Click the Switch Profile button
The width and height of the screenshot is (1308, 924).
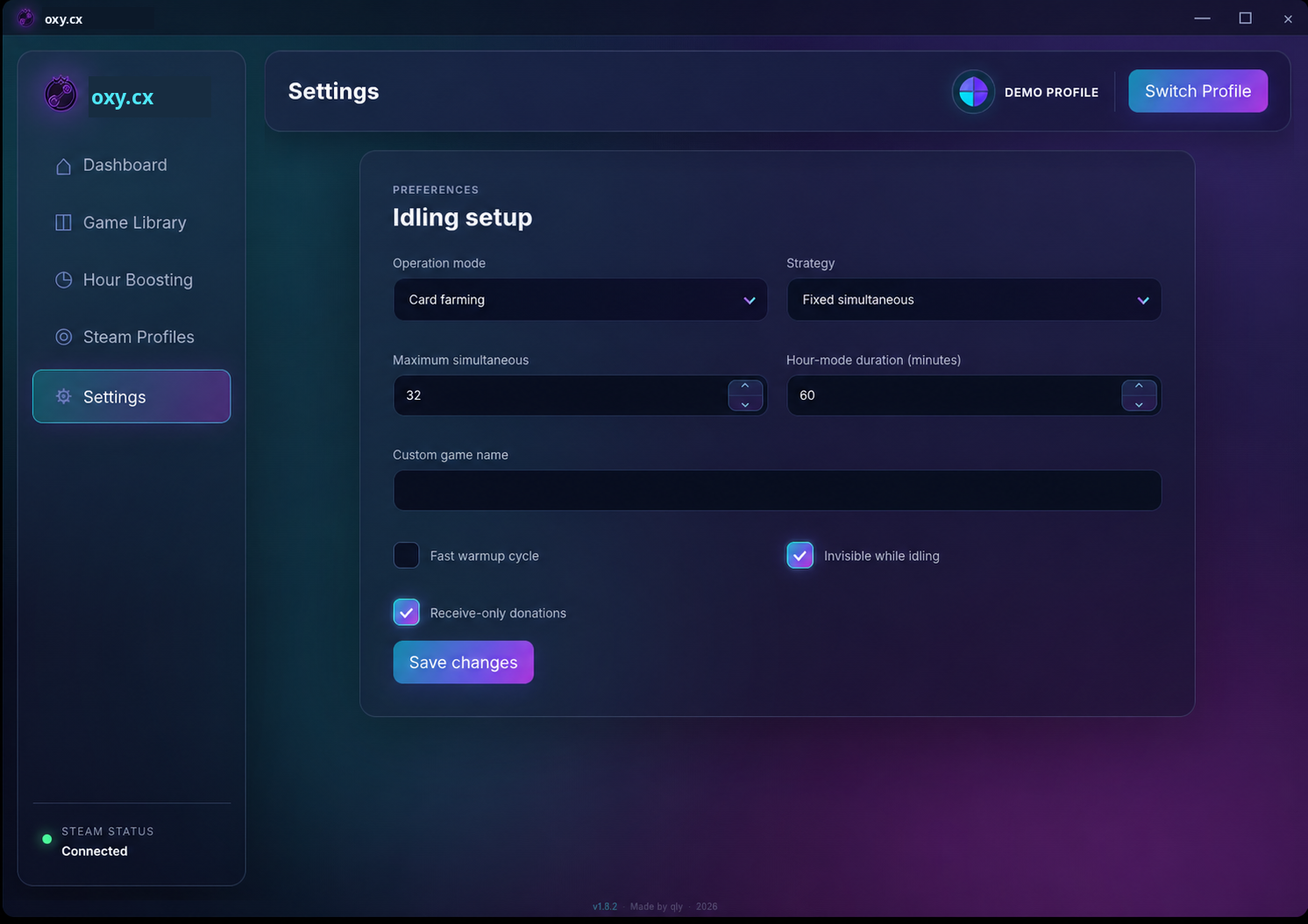1198,91
